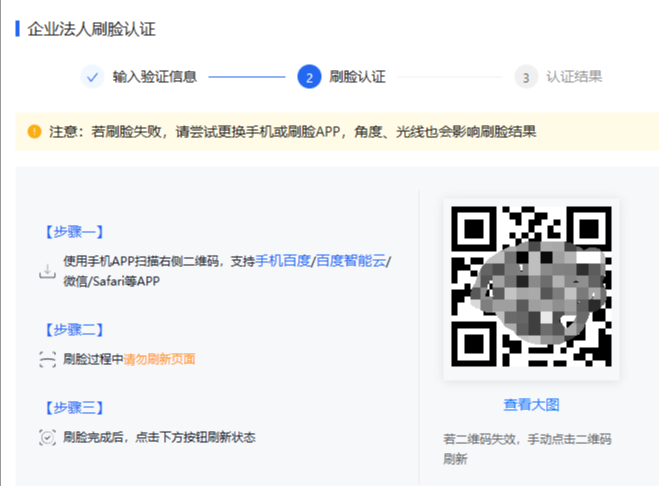659x486 pixels.
Task: Select the 刷脸认证 step label
Action: coord(357,77)
